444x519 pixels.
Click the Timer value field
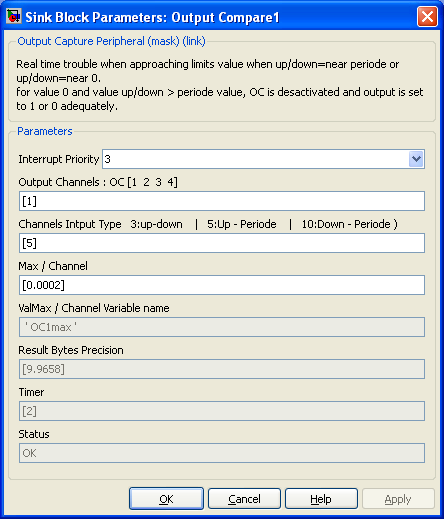[x=222, y=411]
